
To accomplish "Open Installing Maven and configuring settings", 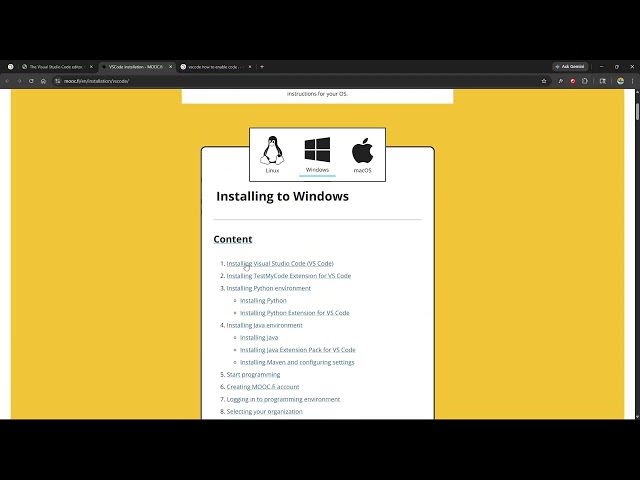I will coord(297,362).
